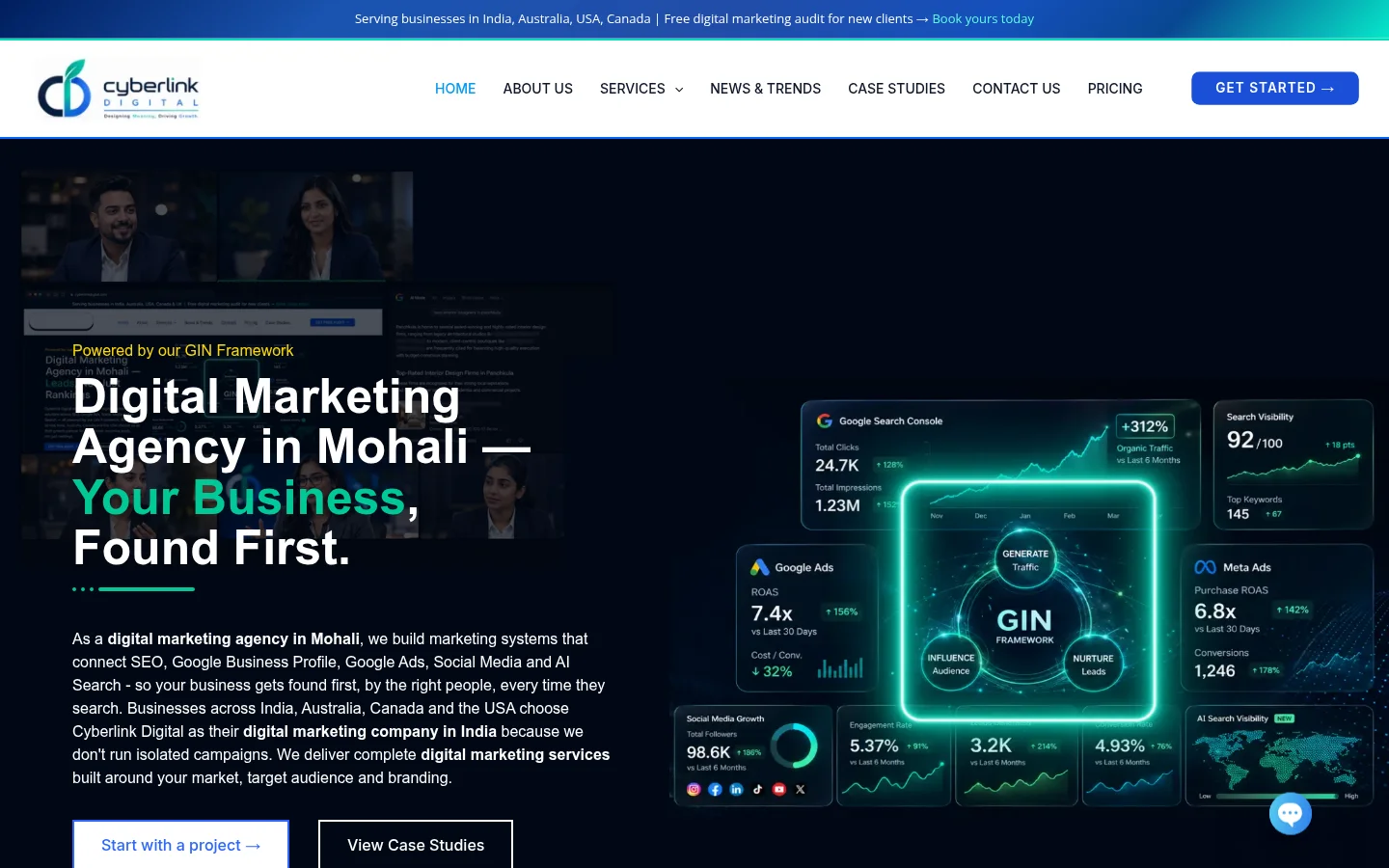Click the GIN FRAMEWORK center label
Image resolution: width=1389 pixels, height=868 pixels.
pyautogui.click(x=1024, y=626)
